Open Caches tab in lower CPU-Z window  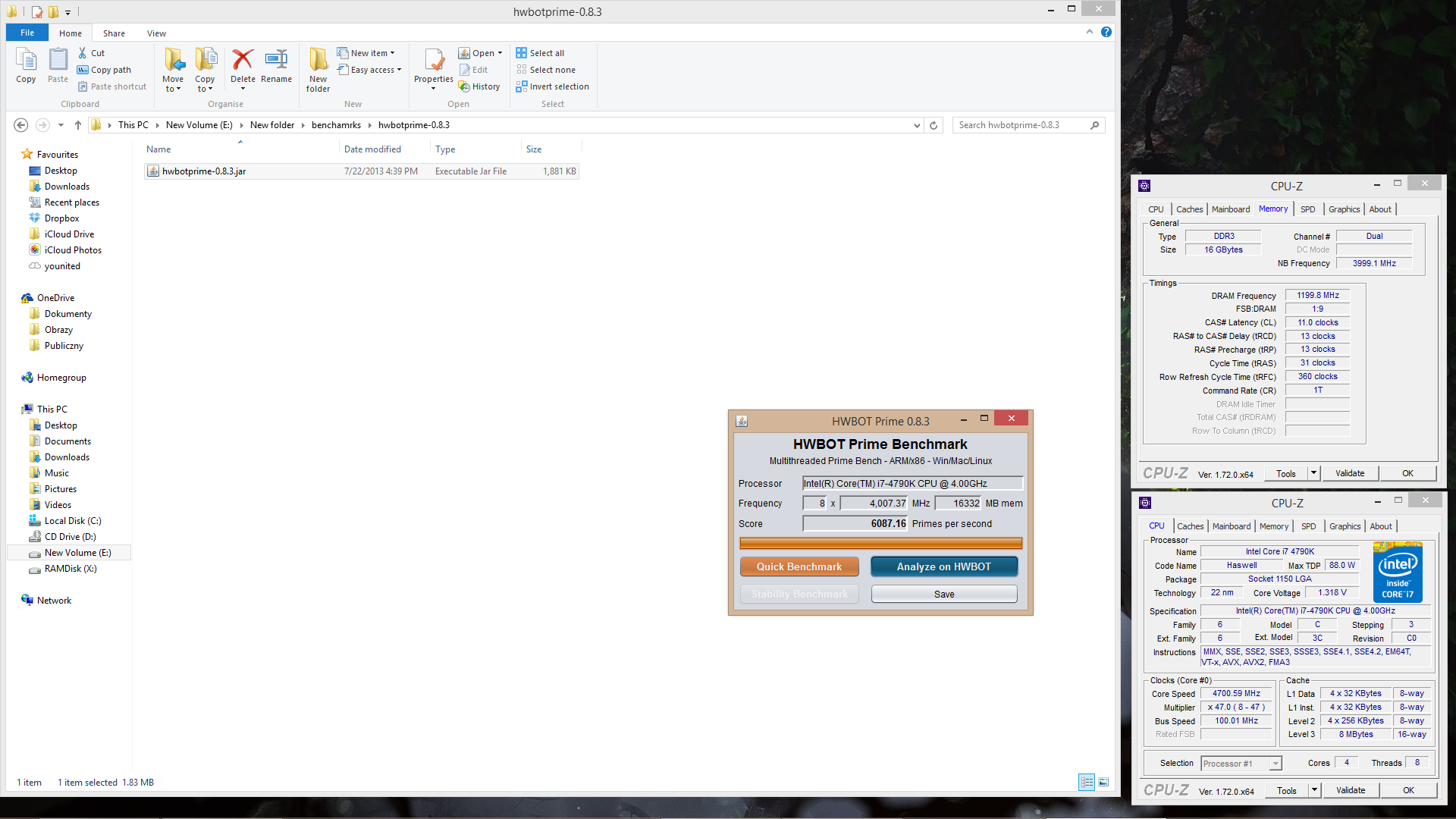tap(1190, 526)
